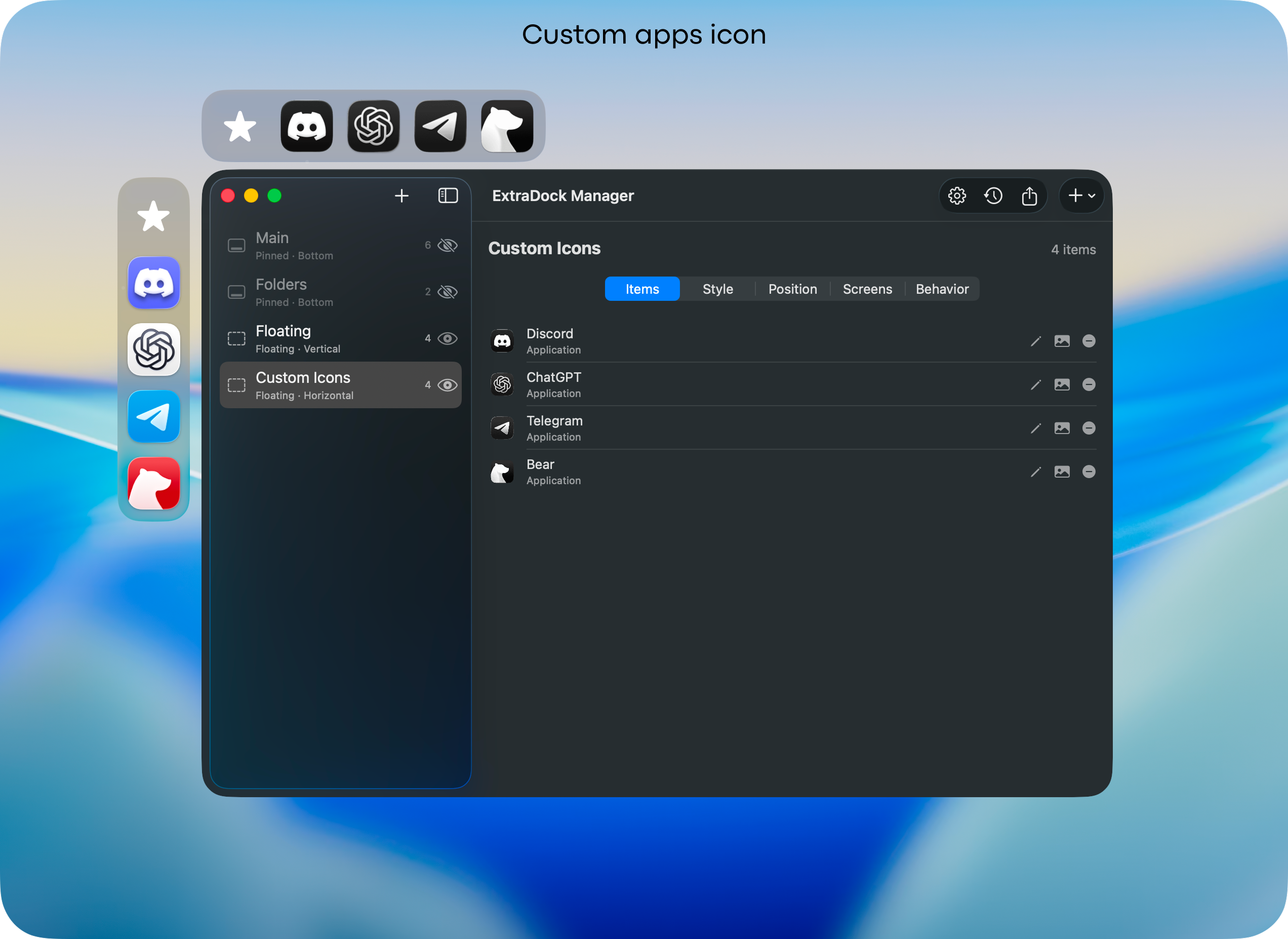Show the hidden Main dock
Screen dimensions: 1288x939
448,246
